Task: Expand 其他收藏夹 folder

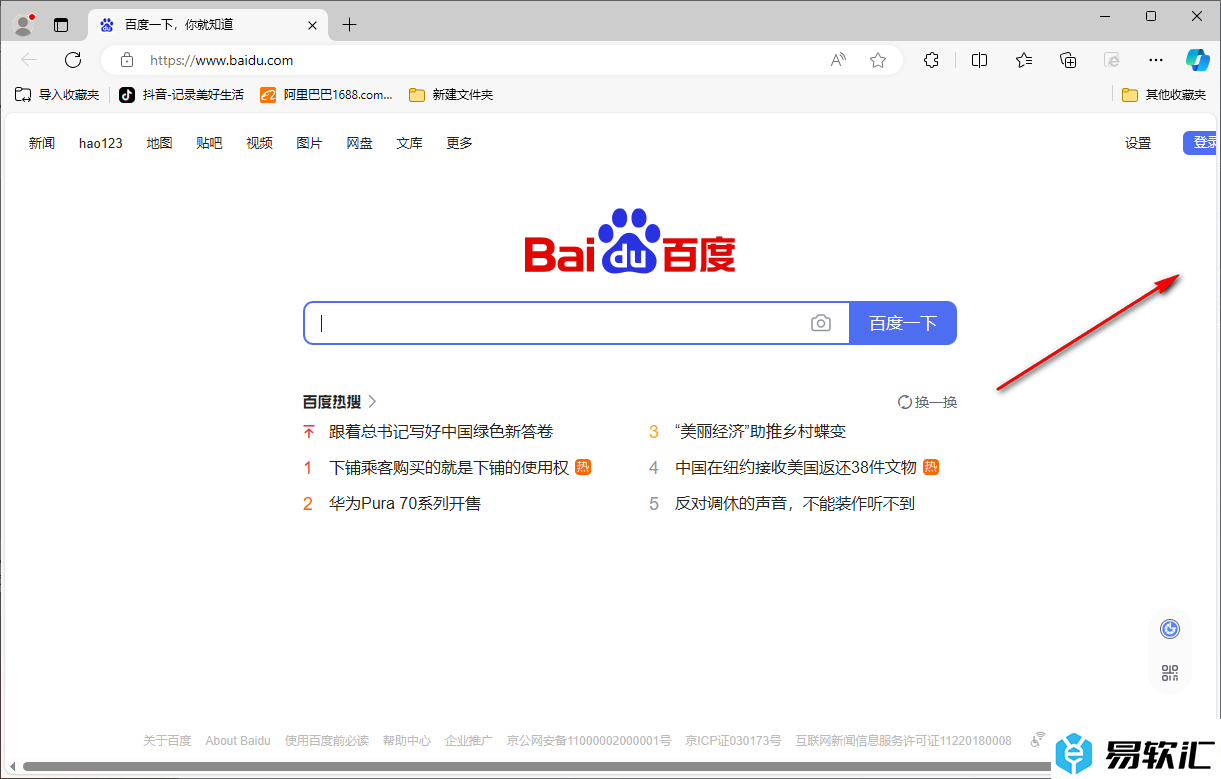Action: pyautogui.click(x=1164, y=95)
